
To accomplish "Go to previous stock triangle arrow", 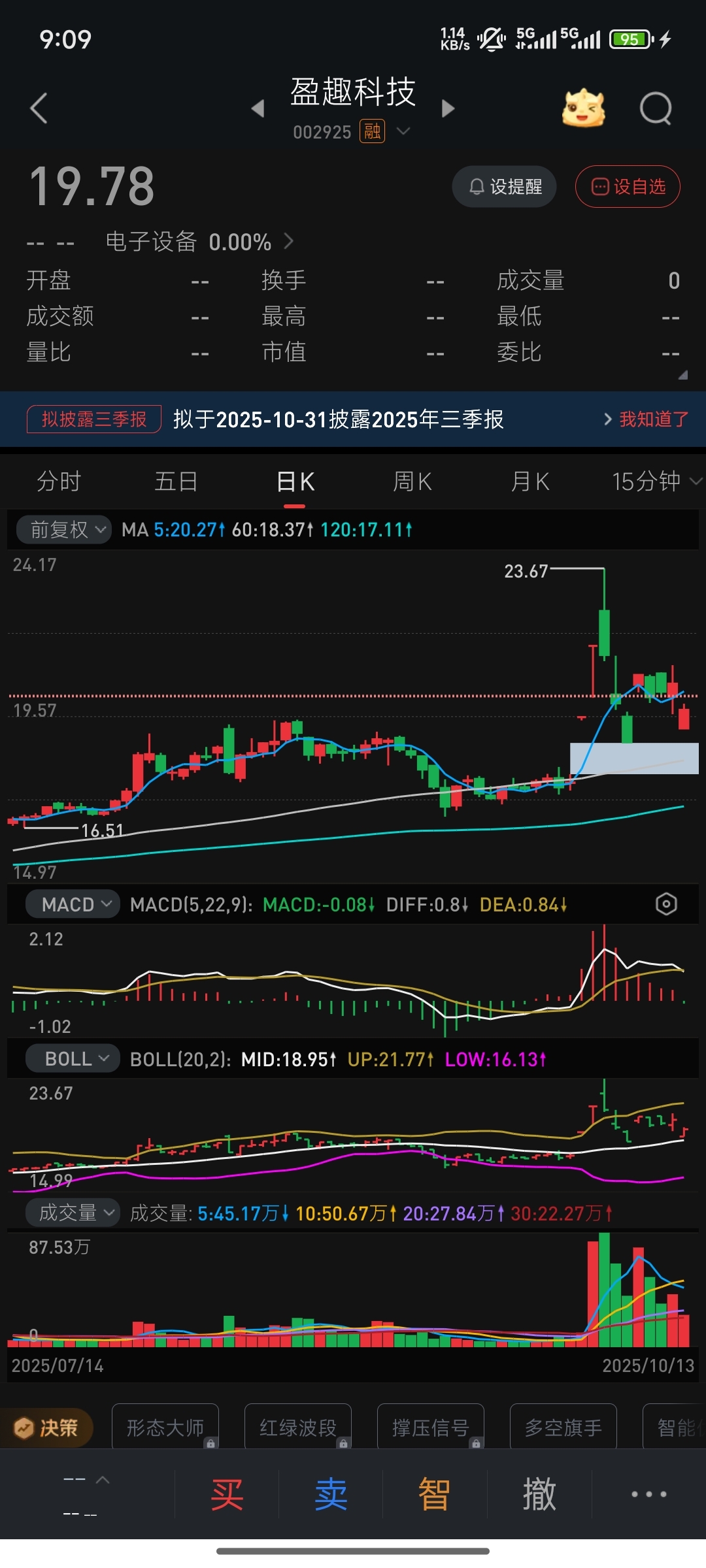I will click(x=258, y=108).
